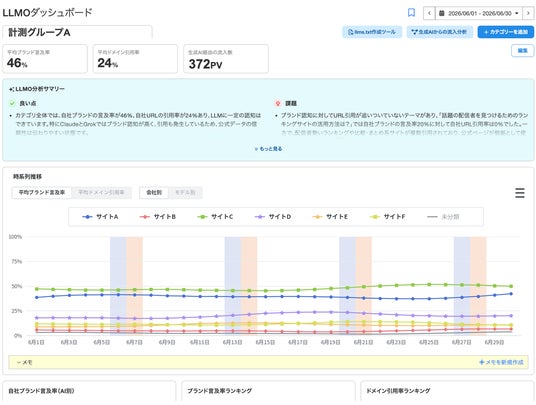Click the LLMO分析サマリー sparkle icon

pyautogui.click(x=11, y=89)
